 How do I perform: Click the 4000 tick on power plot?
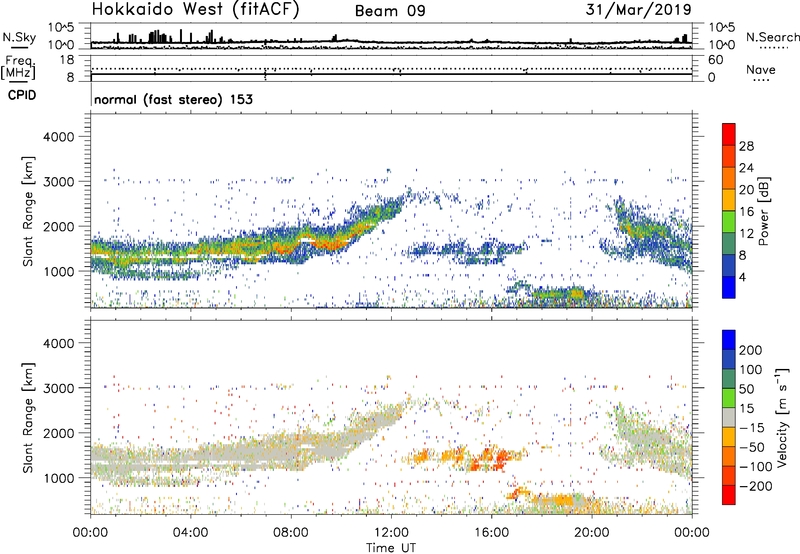pos(59,137)
